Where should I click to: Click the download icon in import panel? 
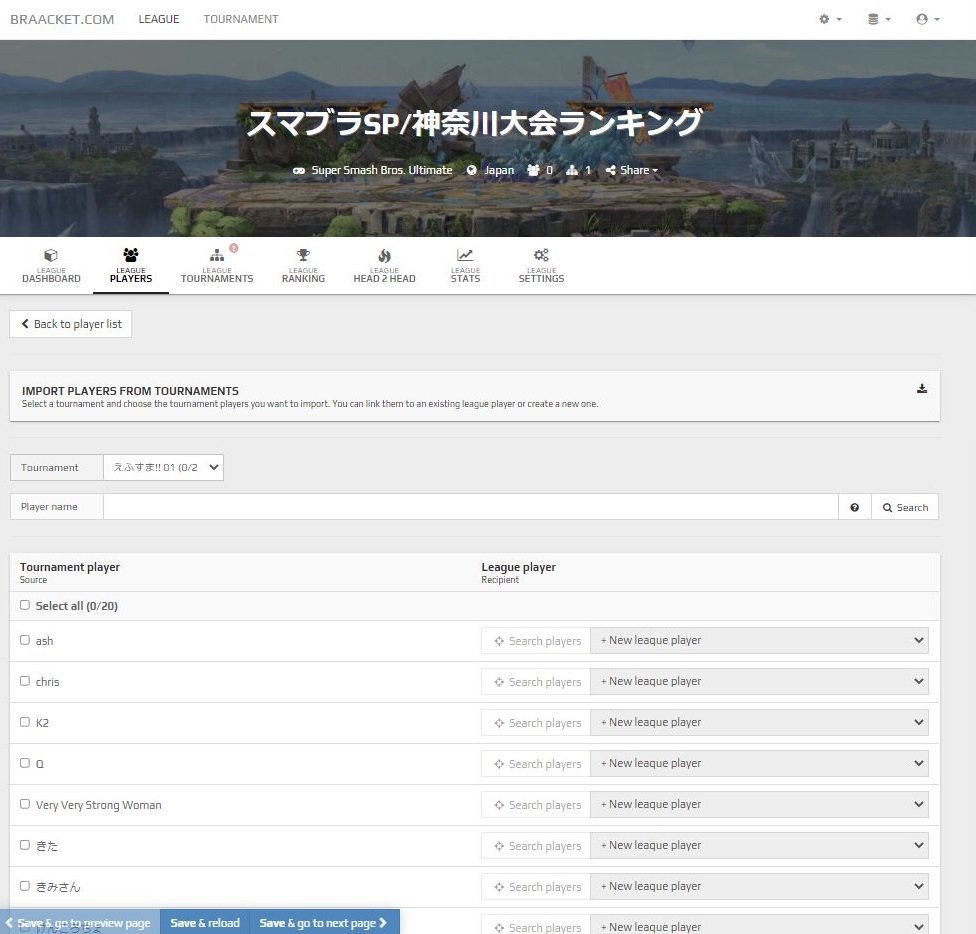tap(922, 388)
